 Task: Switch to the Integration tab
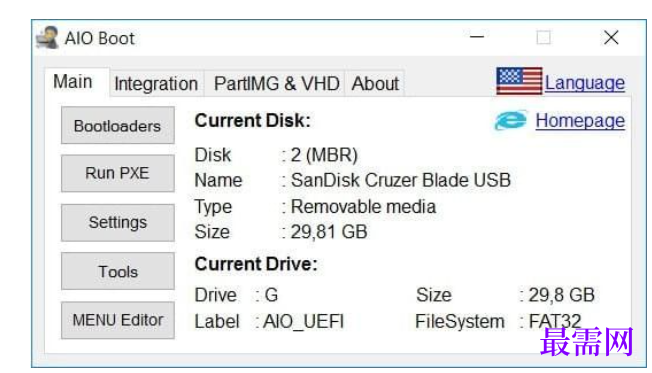[156, 84]
